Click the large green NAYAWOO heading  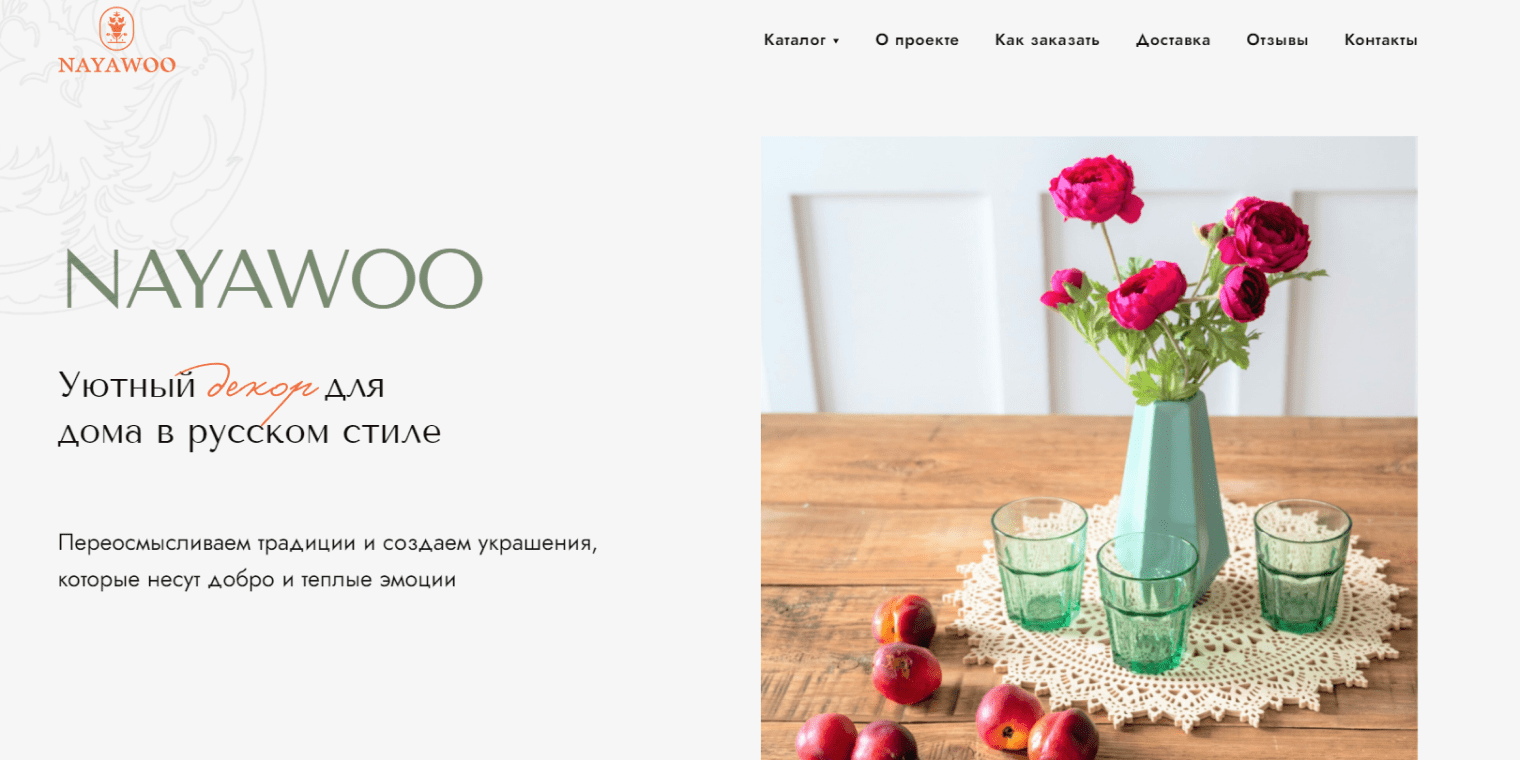(273, 279)
